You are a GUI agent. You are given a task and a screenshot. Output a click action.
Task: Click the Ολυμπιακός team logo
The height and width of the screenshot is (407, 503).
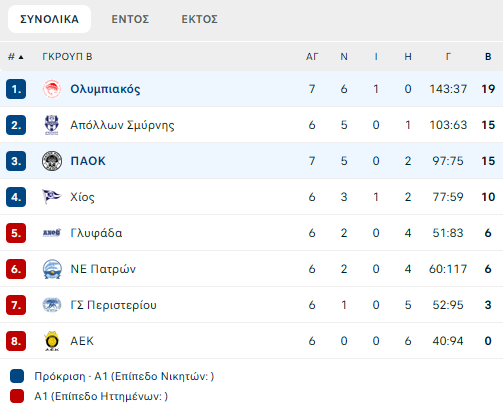coord(52,89)
